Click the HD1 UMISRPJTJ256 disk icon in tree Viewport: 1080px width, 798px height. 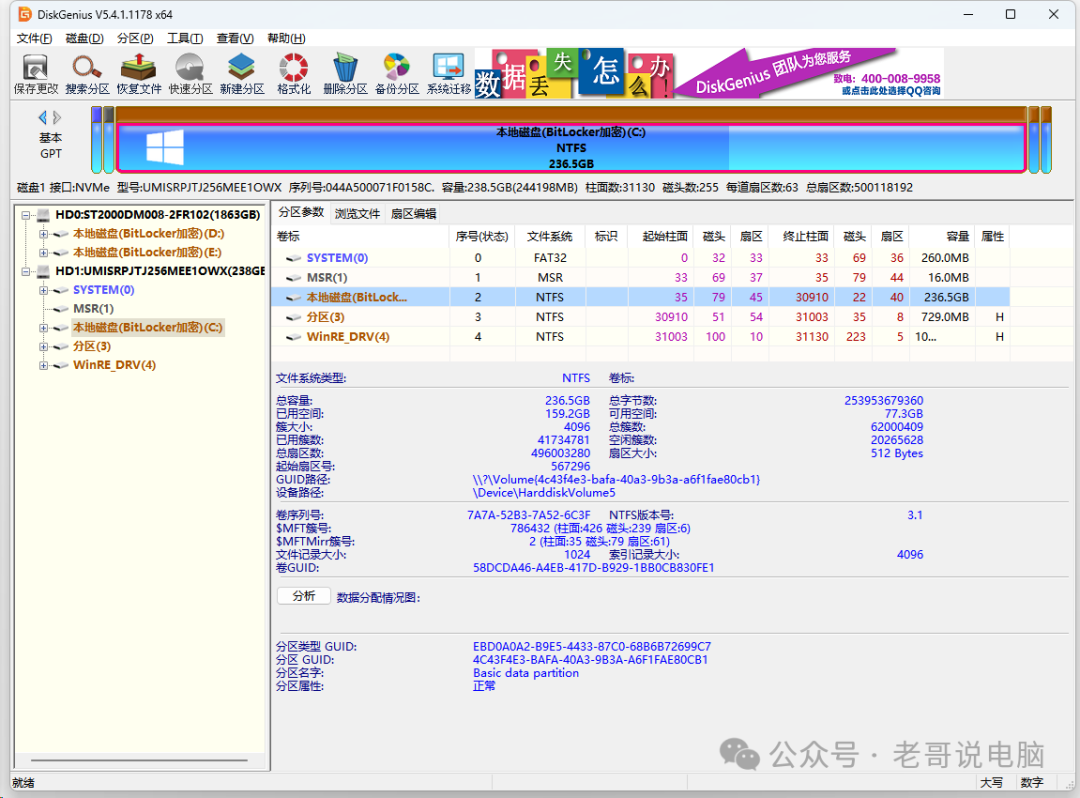(43, 271)
